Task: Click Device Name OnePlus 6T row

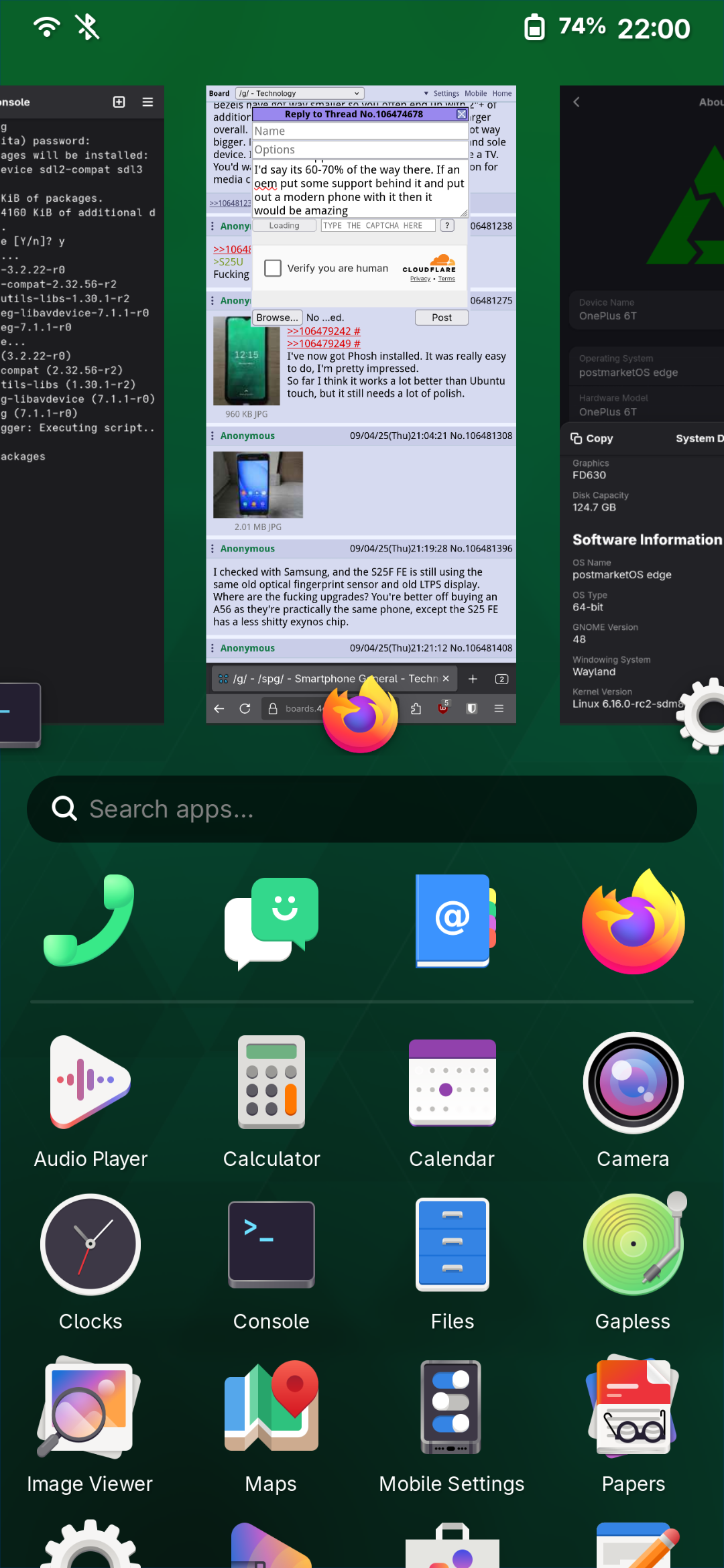Action: pyautogui.click(x=647, y=310)
